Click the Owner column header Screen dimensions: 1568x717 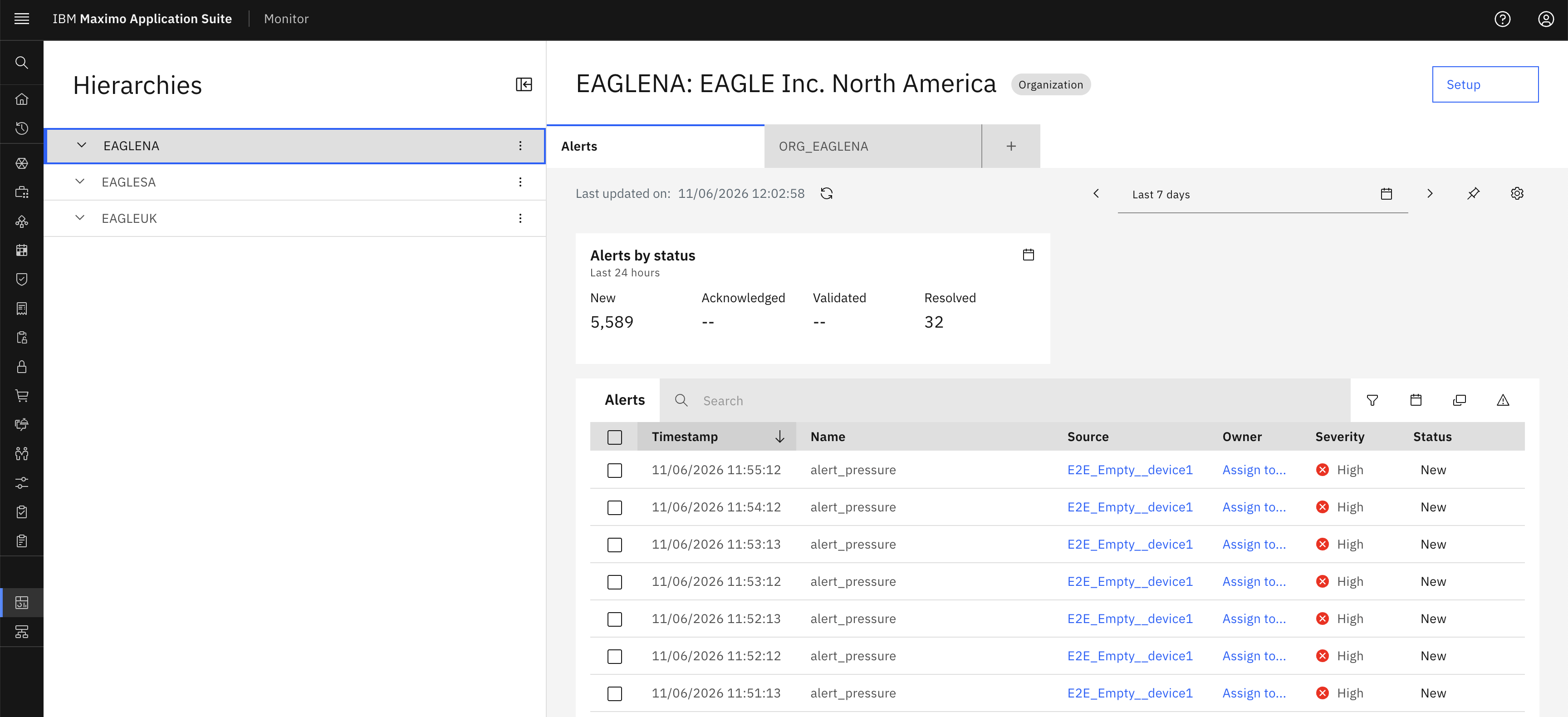click(1242, 437)
